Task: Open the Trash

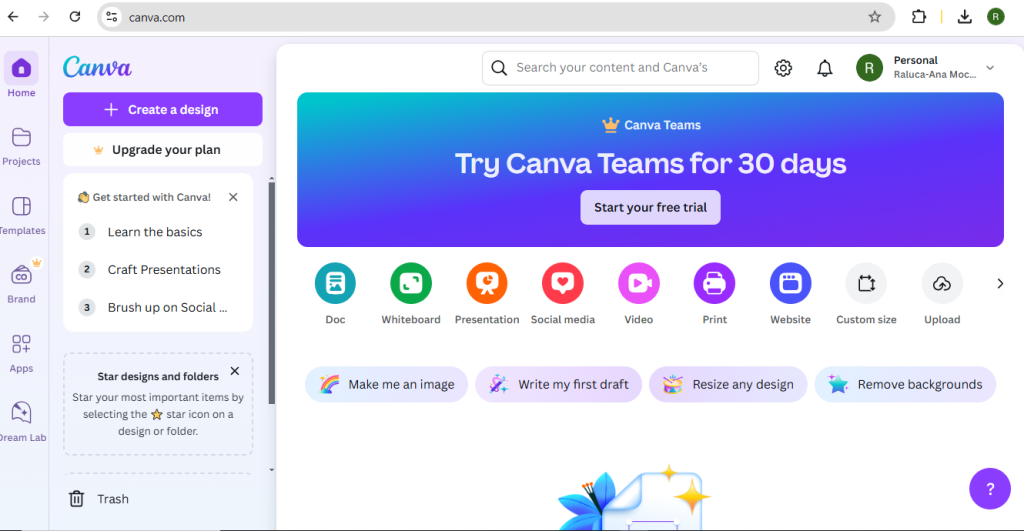Action: 99,499
